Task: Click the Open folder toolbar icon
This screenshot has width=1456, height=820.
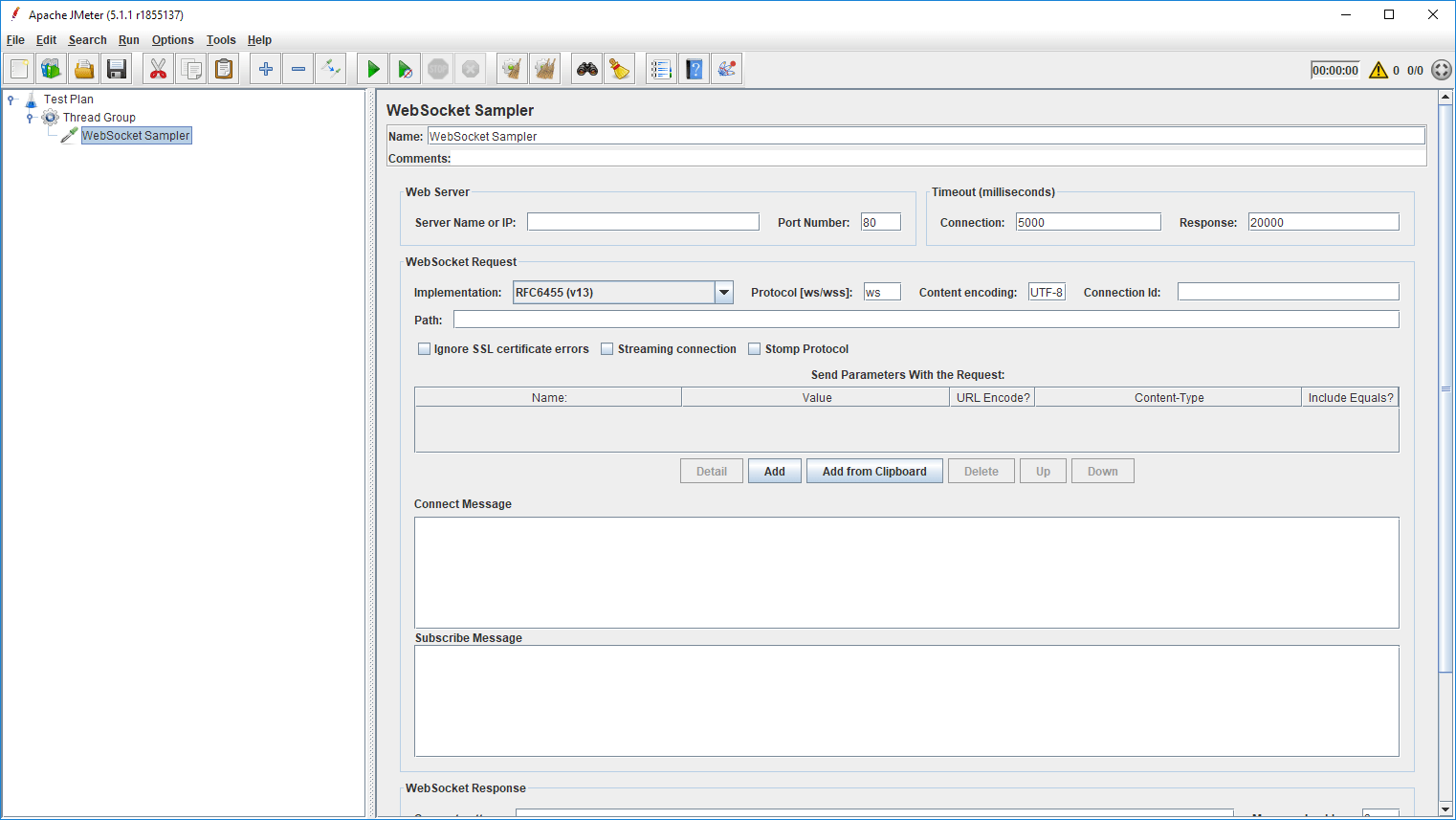Action: tap(84, 69)
